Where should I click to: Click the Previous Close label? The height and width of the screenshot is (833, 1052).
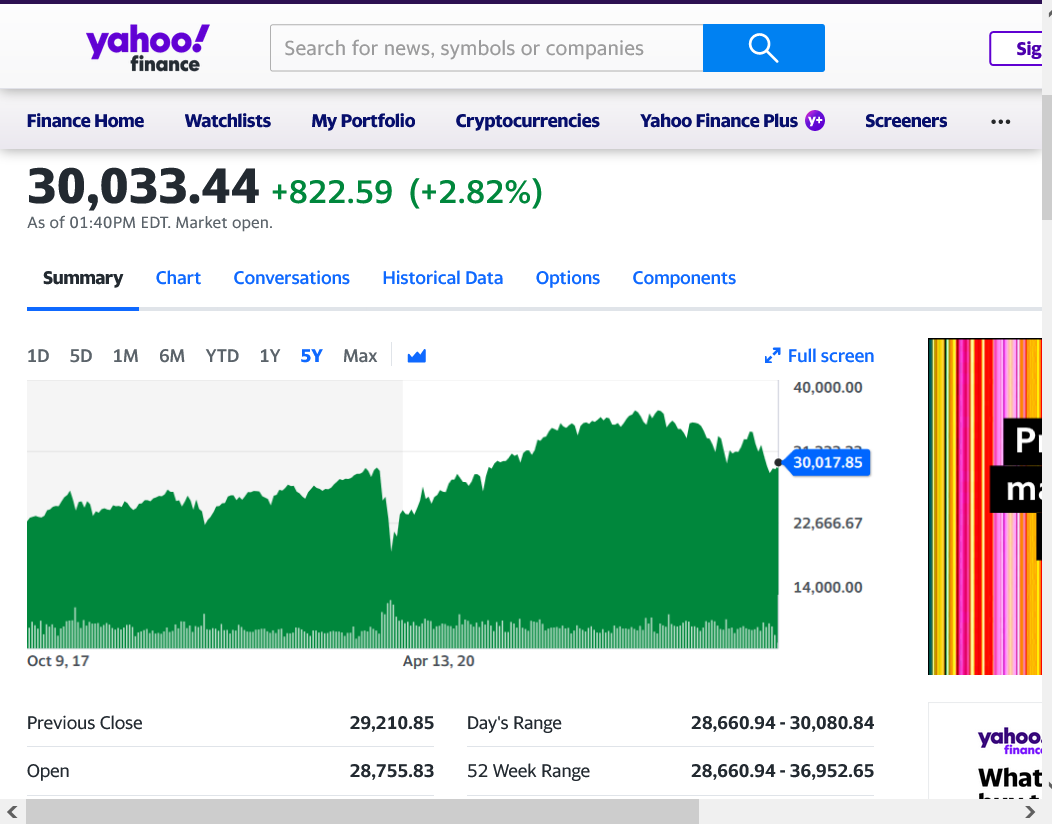[85, 723]
